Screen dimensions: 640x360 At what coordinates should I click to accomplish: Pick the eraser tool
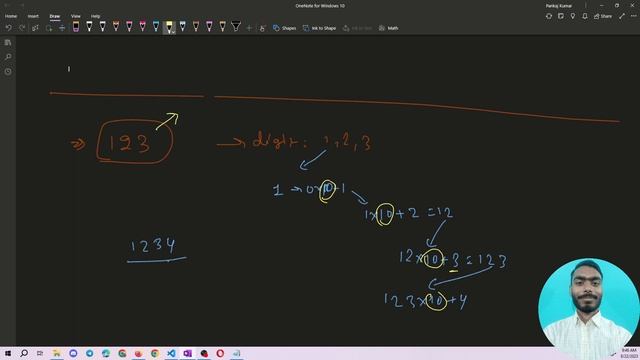point(76,27)
